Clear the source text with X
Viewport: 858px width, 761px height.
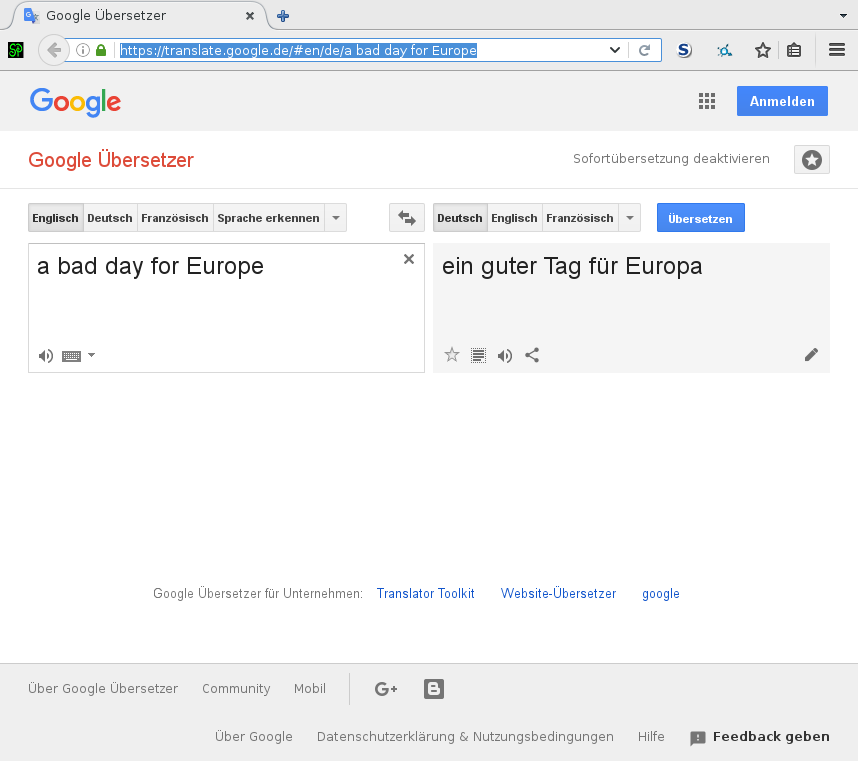tap(409, 259)
